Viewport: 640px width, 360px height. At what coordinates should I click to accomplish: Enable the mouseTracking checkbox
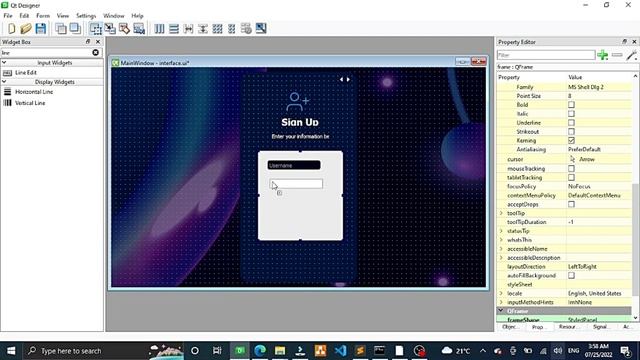(x=571, y=169)
